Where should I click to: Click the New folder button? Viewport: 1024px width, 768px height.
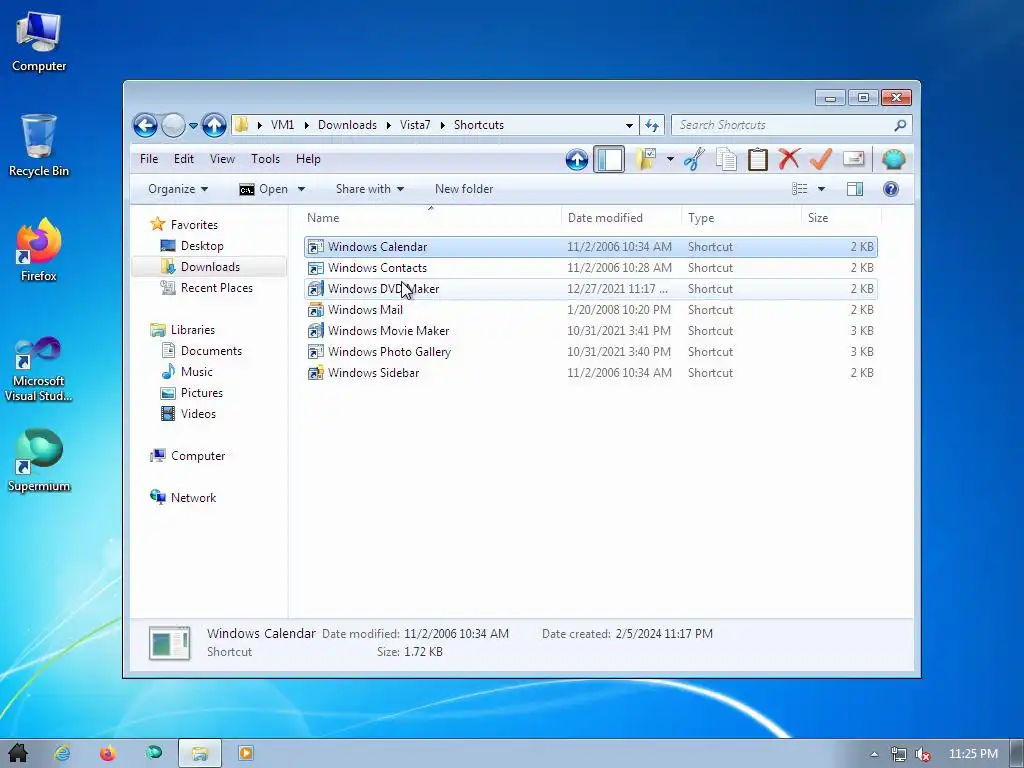click(464, 189)
